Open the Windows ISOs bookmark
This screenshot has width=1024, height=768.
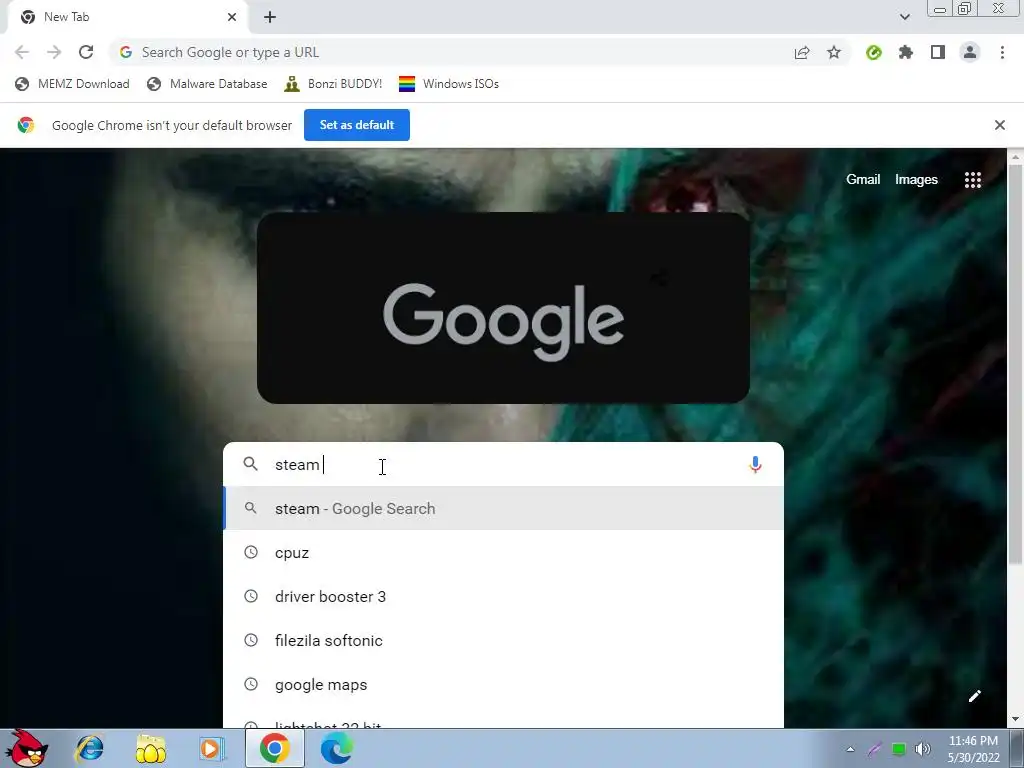(x=449, y=84)
